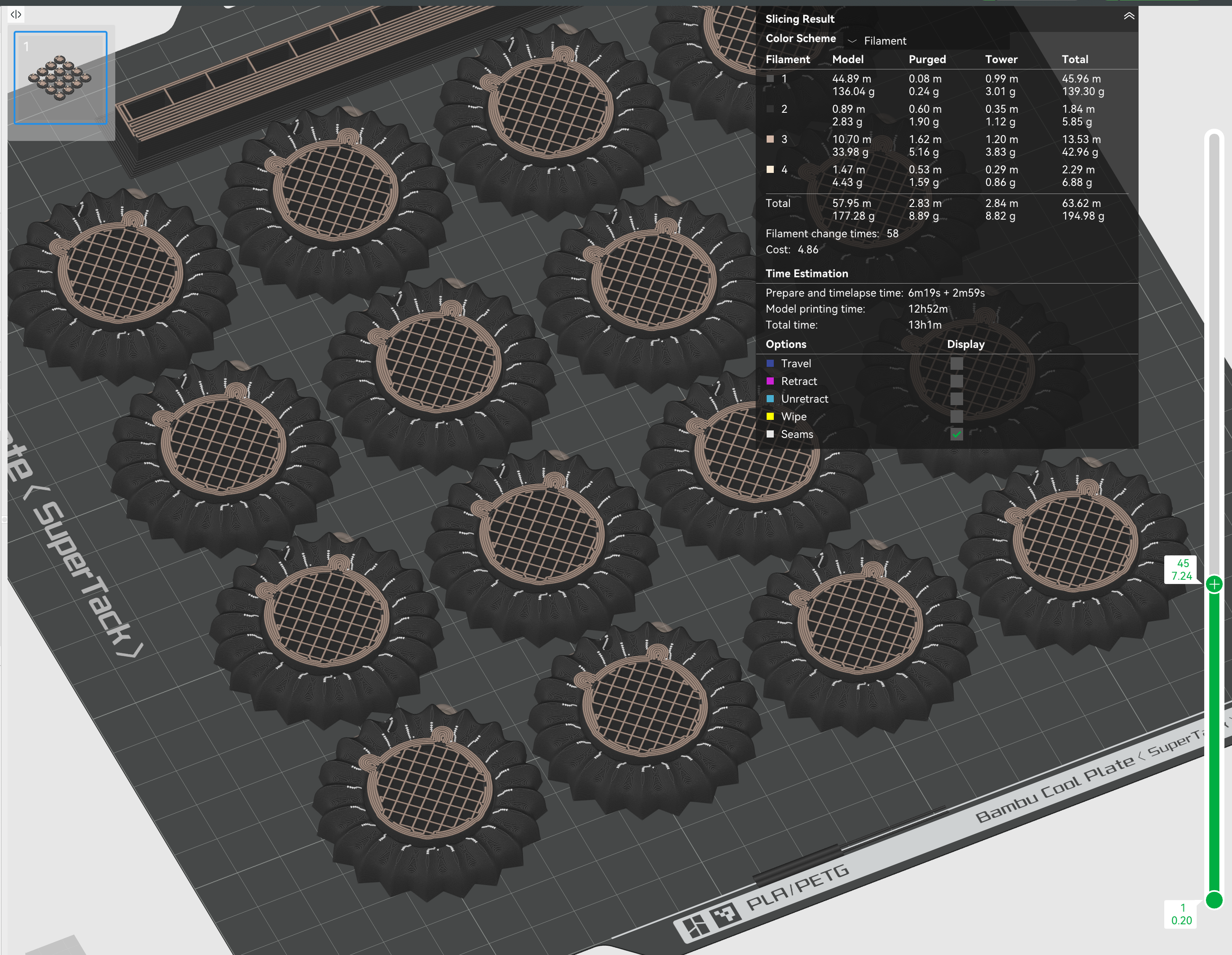Click the Seams color swatch
Screen dimensions: 1232x955
tap(770, 434)
